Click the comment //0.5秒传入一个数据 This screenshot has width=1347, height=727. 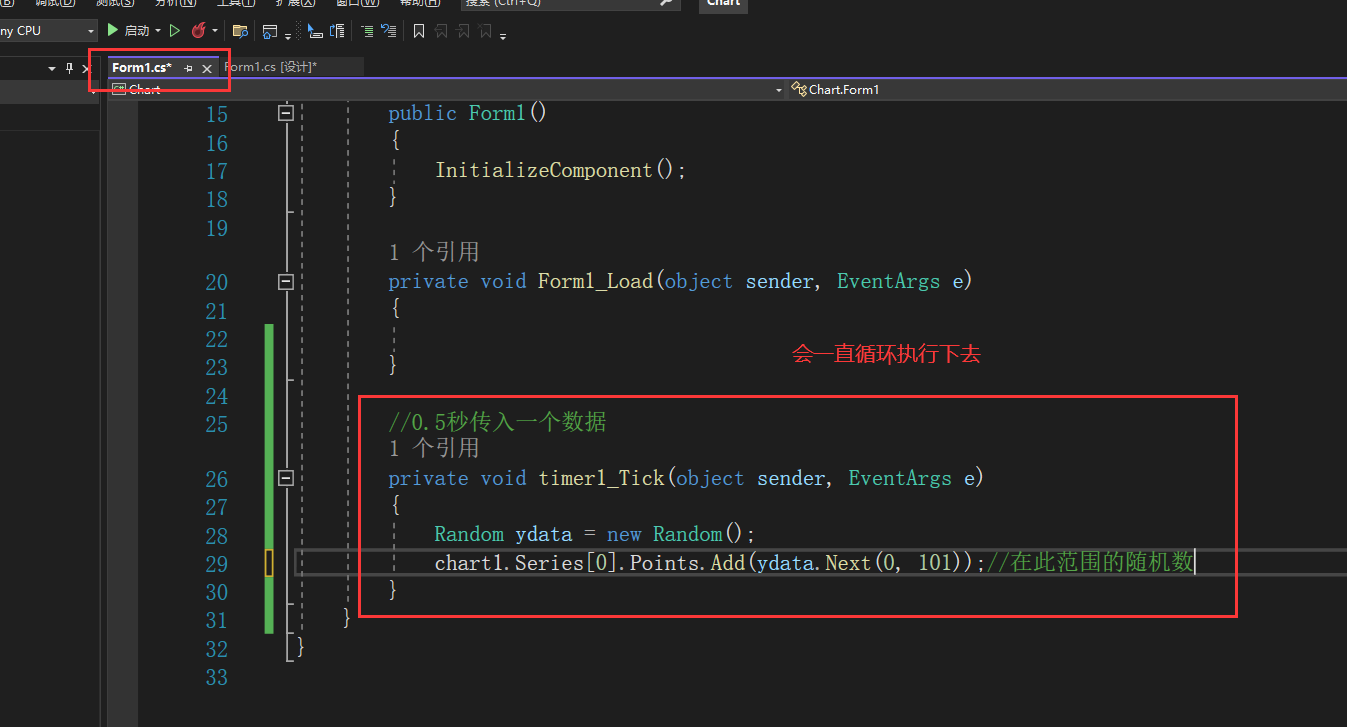[497, 421]
